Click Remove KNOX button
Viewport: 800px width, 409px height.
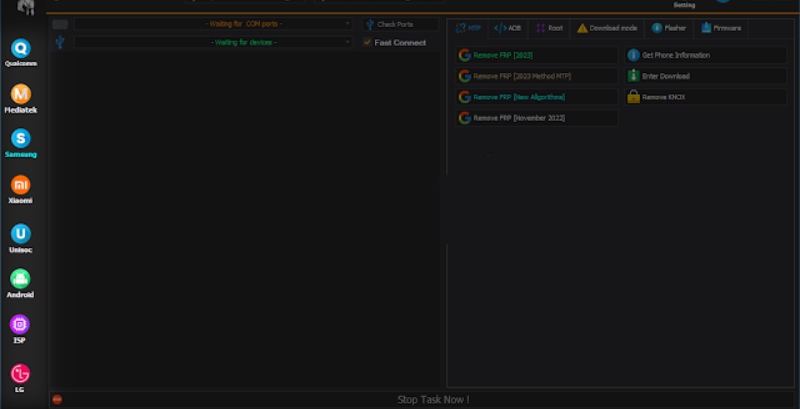[x=706, y=97]
